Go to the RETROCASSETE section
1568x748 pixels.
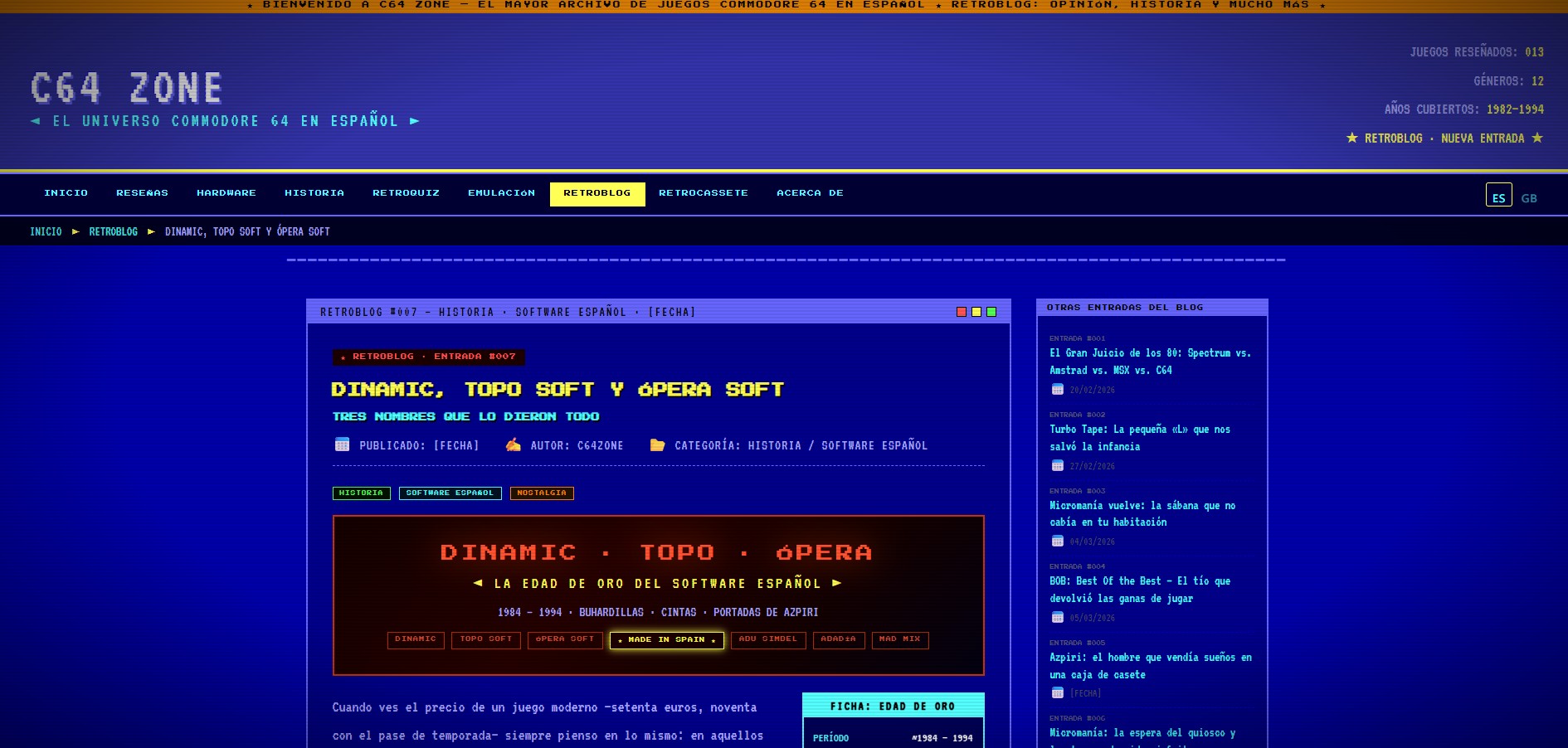click(x=703, y=193)
